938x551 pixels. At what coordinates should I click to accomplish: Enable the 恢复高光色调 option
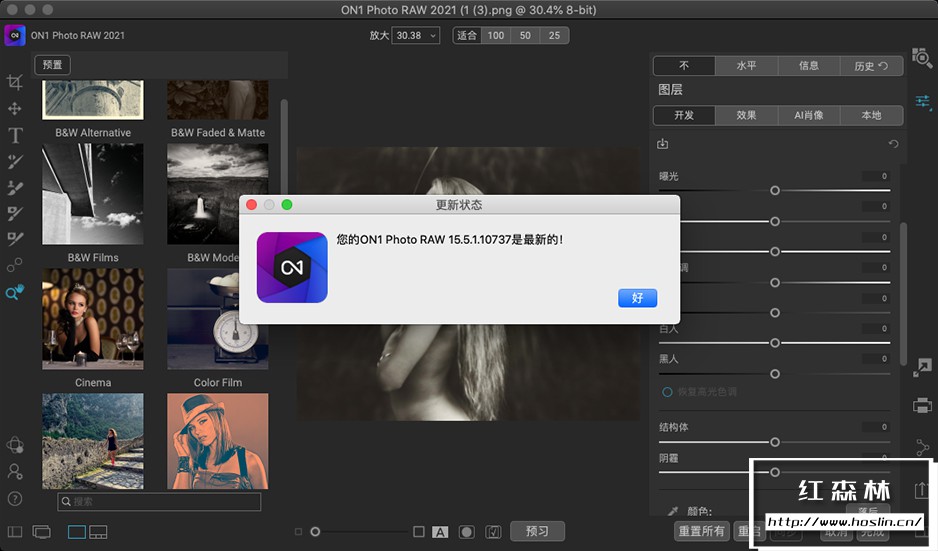pyautogui.click(x=667, y=392)
